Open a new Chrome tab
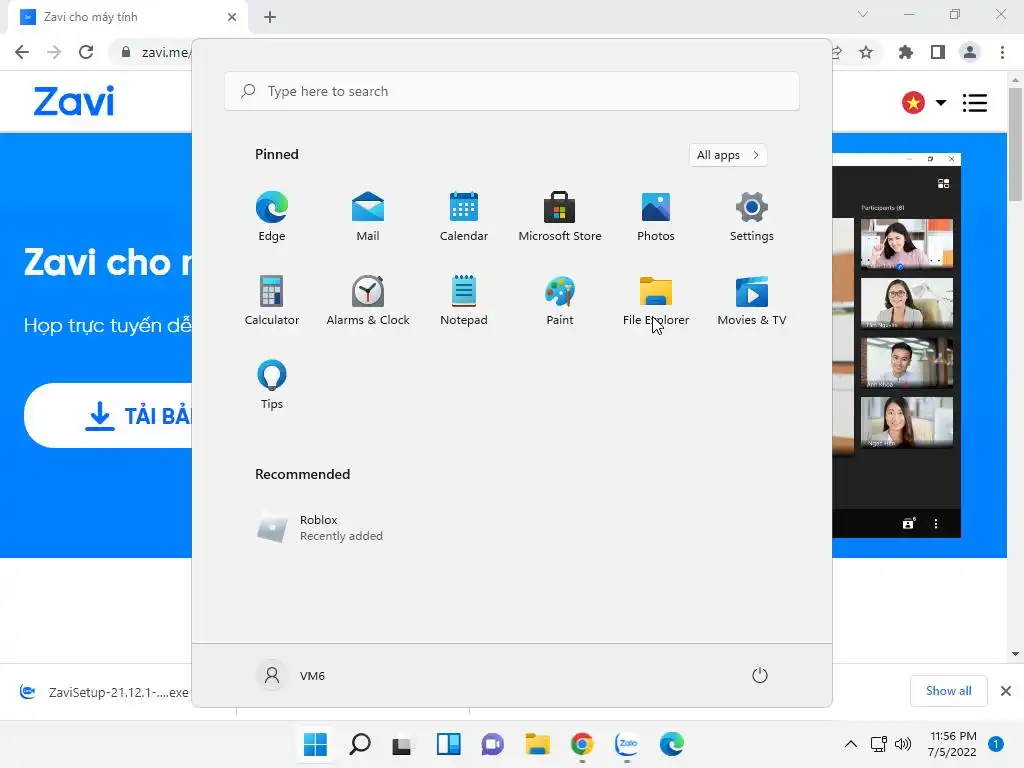 [270, 17]
